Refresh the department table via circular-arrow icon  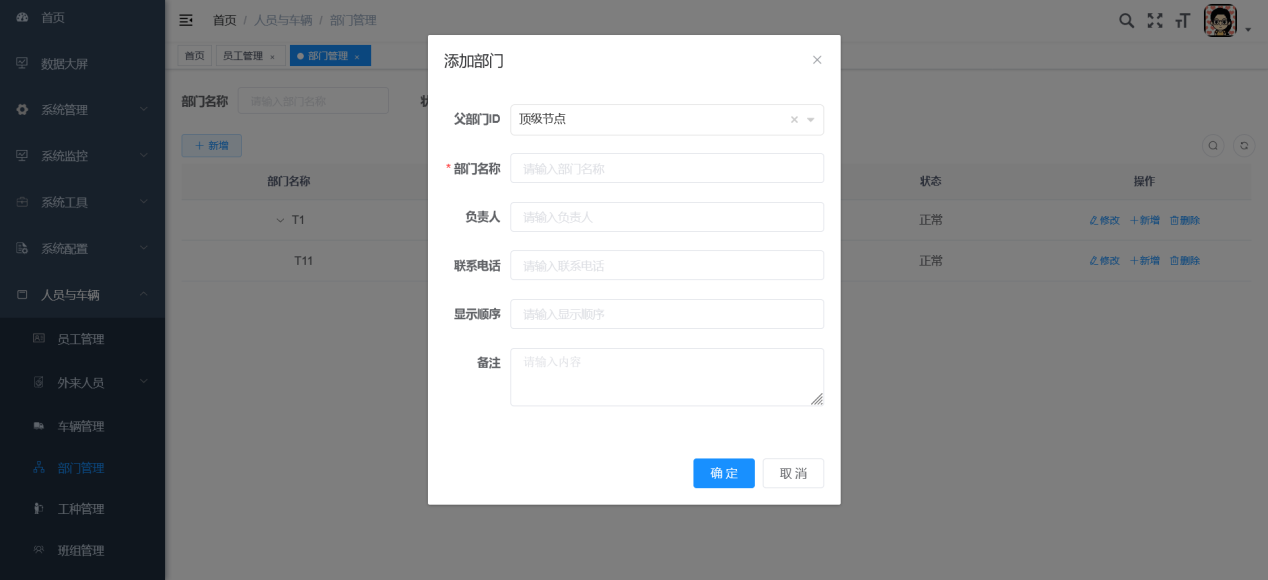point(1243,145)
